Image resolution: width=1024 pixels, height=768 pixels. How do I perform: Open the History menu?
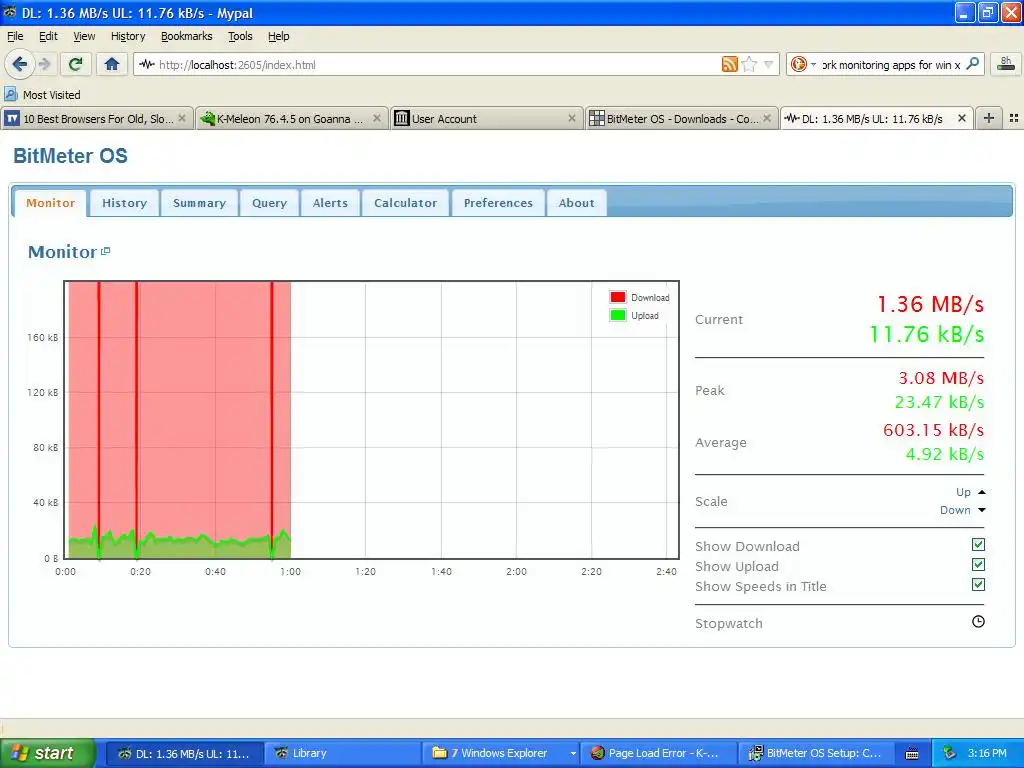point(128,37)
